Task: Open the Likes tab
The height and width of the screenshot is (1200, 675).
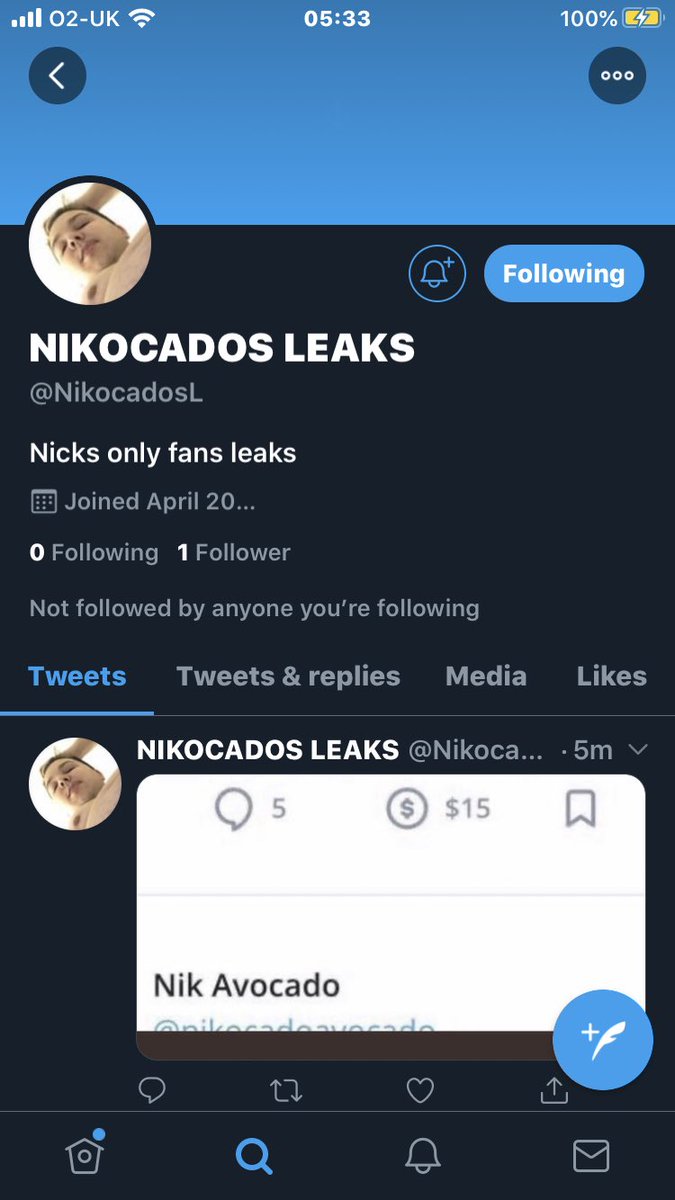Action: coord(611,676)
